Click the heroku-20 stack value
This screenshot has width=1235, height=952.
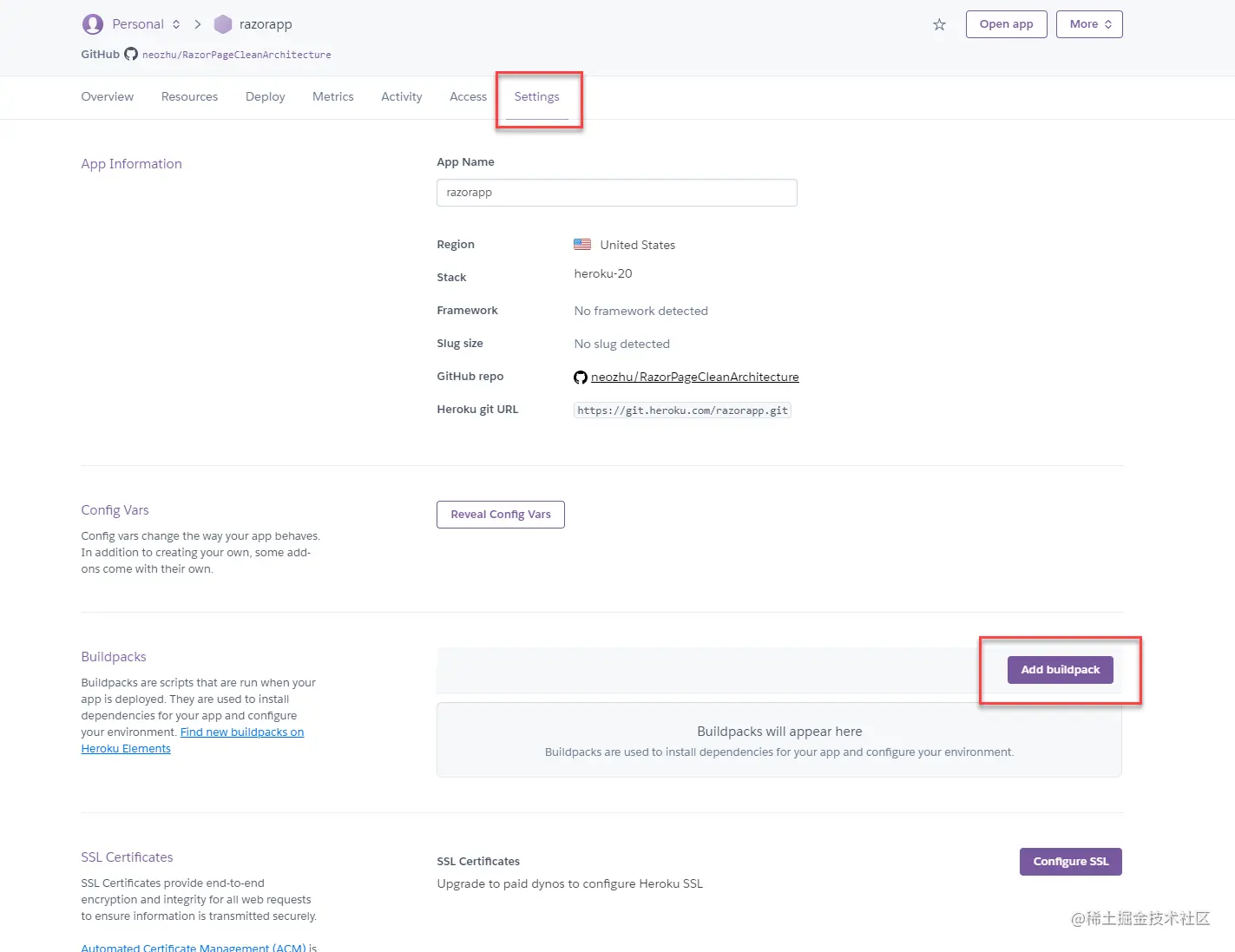[603, 273]
